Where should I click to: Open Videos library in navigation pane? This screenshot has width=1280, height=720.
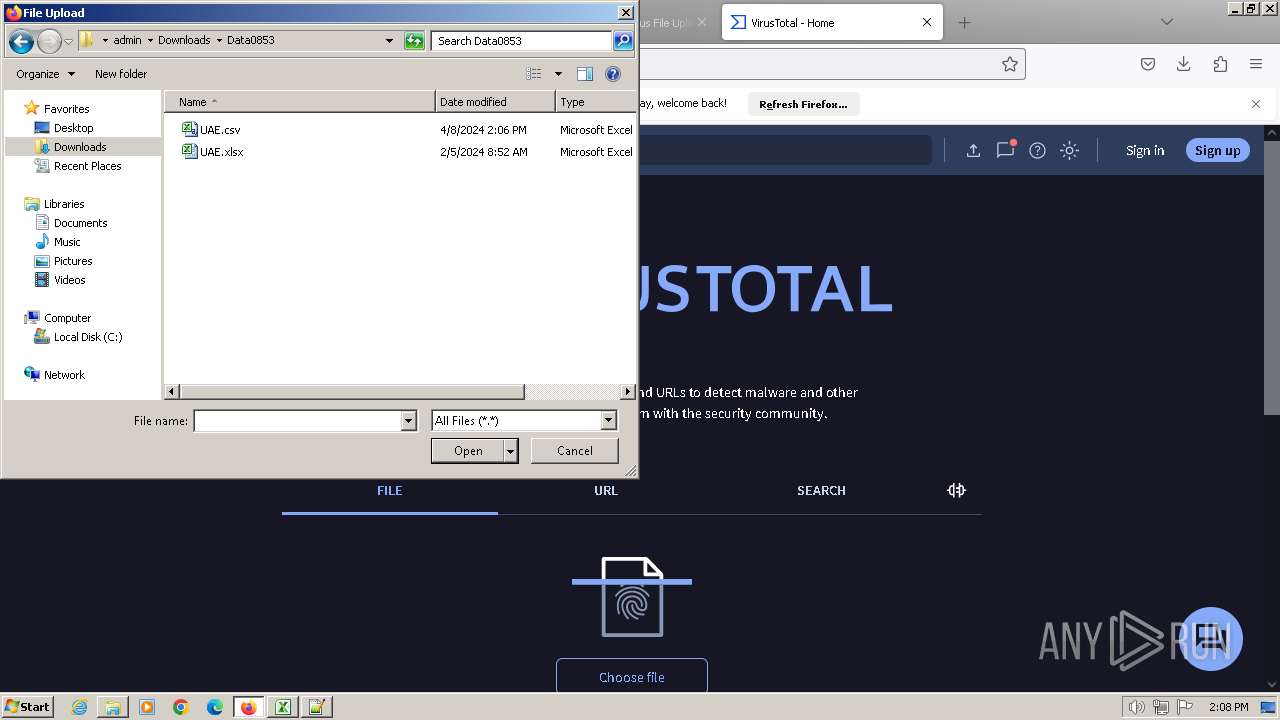click(x=70, y=280)
